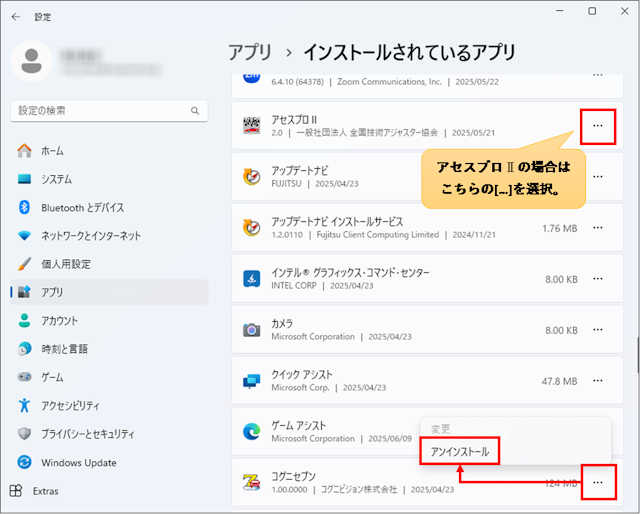
Task: Select アプリ in the sidebar
Action: 109,292
